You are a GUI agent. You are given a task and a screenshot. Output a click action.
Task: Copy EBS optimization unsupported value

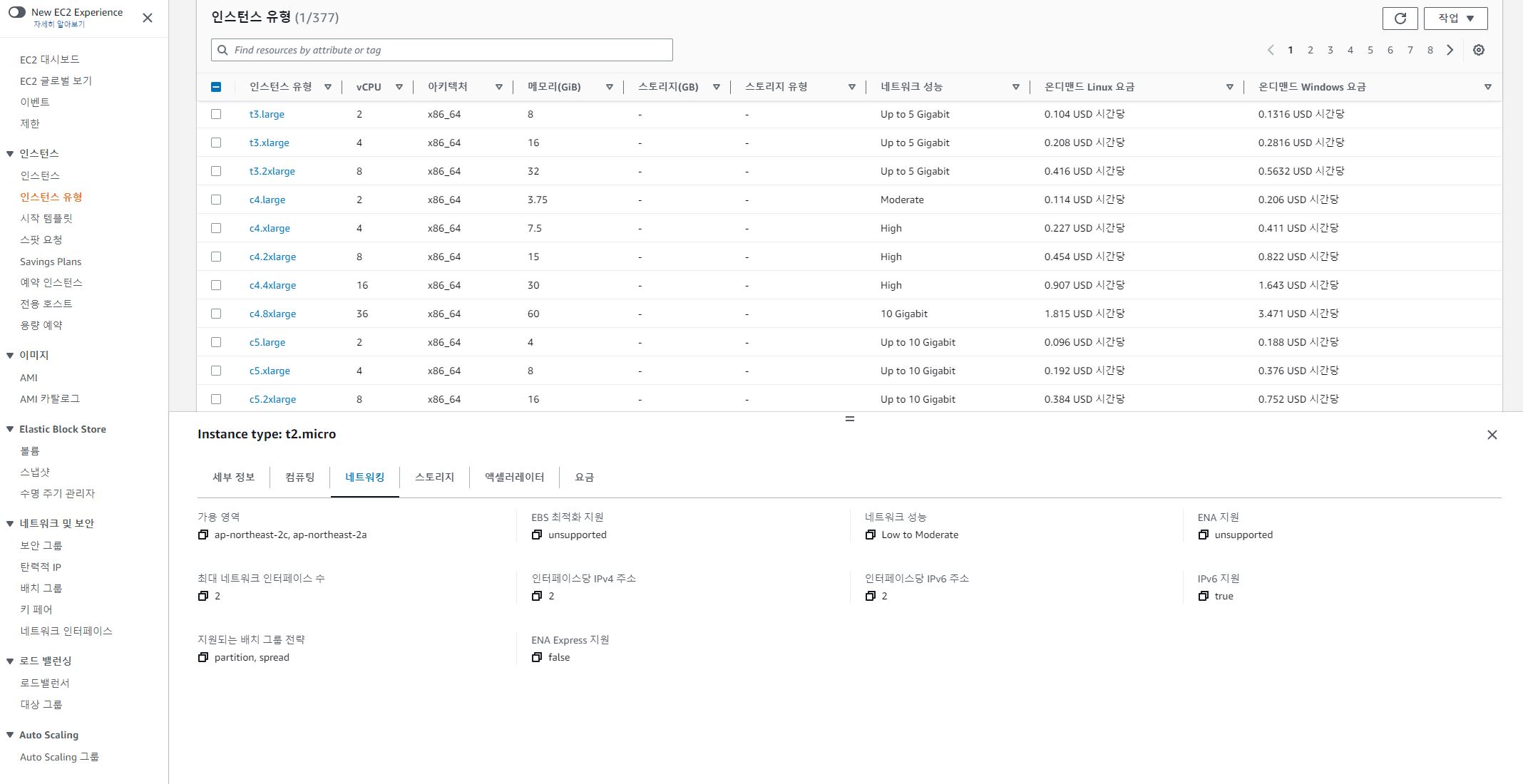coord(537,535)
